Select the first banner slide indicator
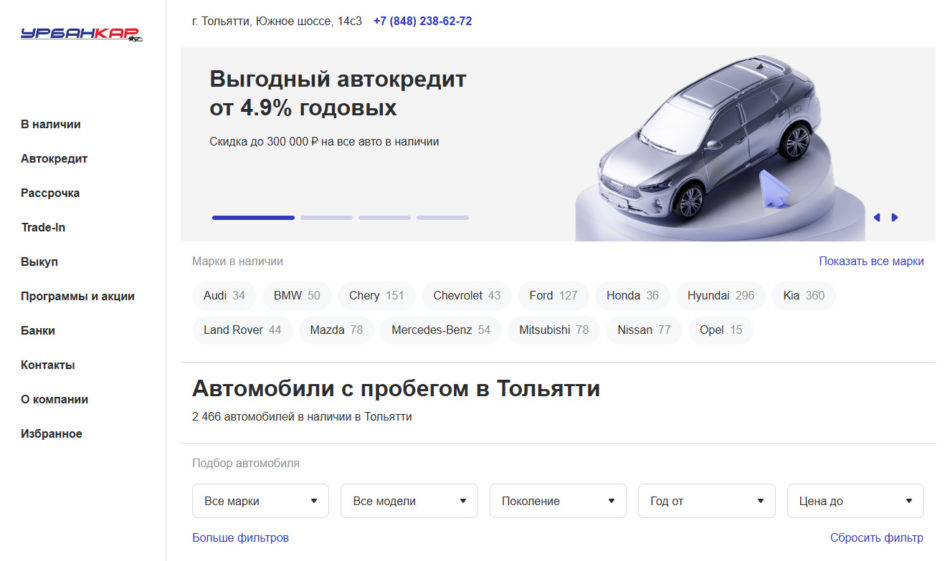 [253, 217]
